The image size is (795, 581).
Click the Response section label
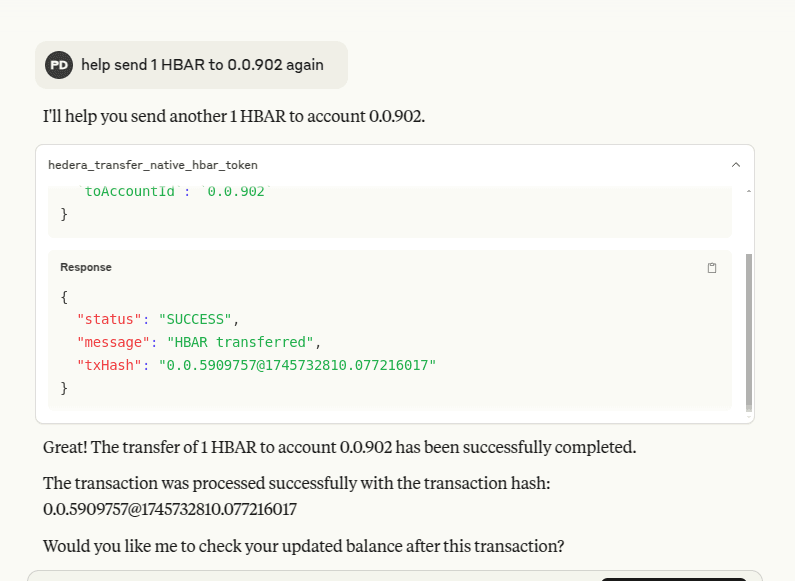[86, 267]
